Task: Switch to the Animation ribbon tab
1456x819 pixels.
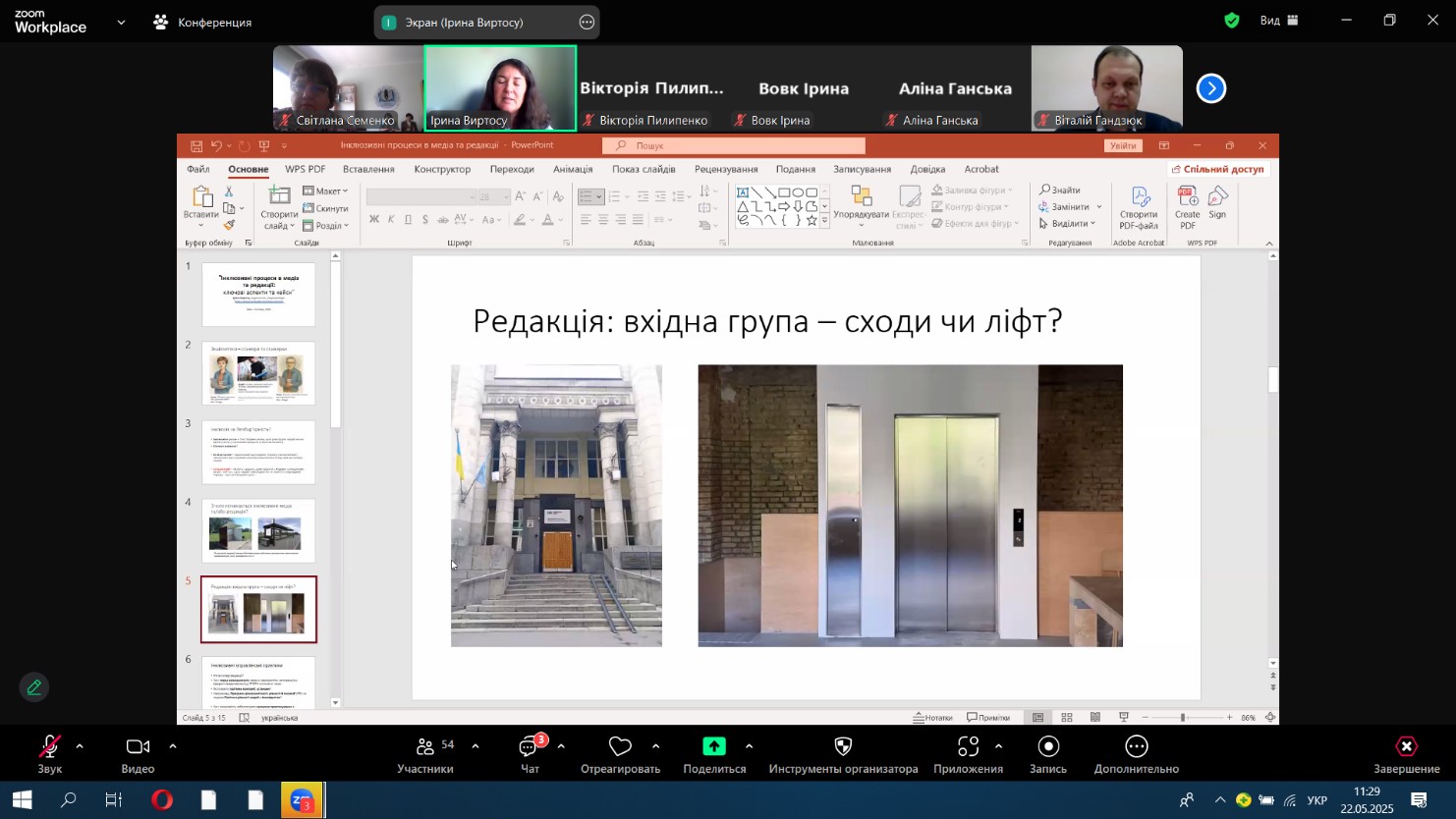Action: point(572,169)
